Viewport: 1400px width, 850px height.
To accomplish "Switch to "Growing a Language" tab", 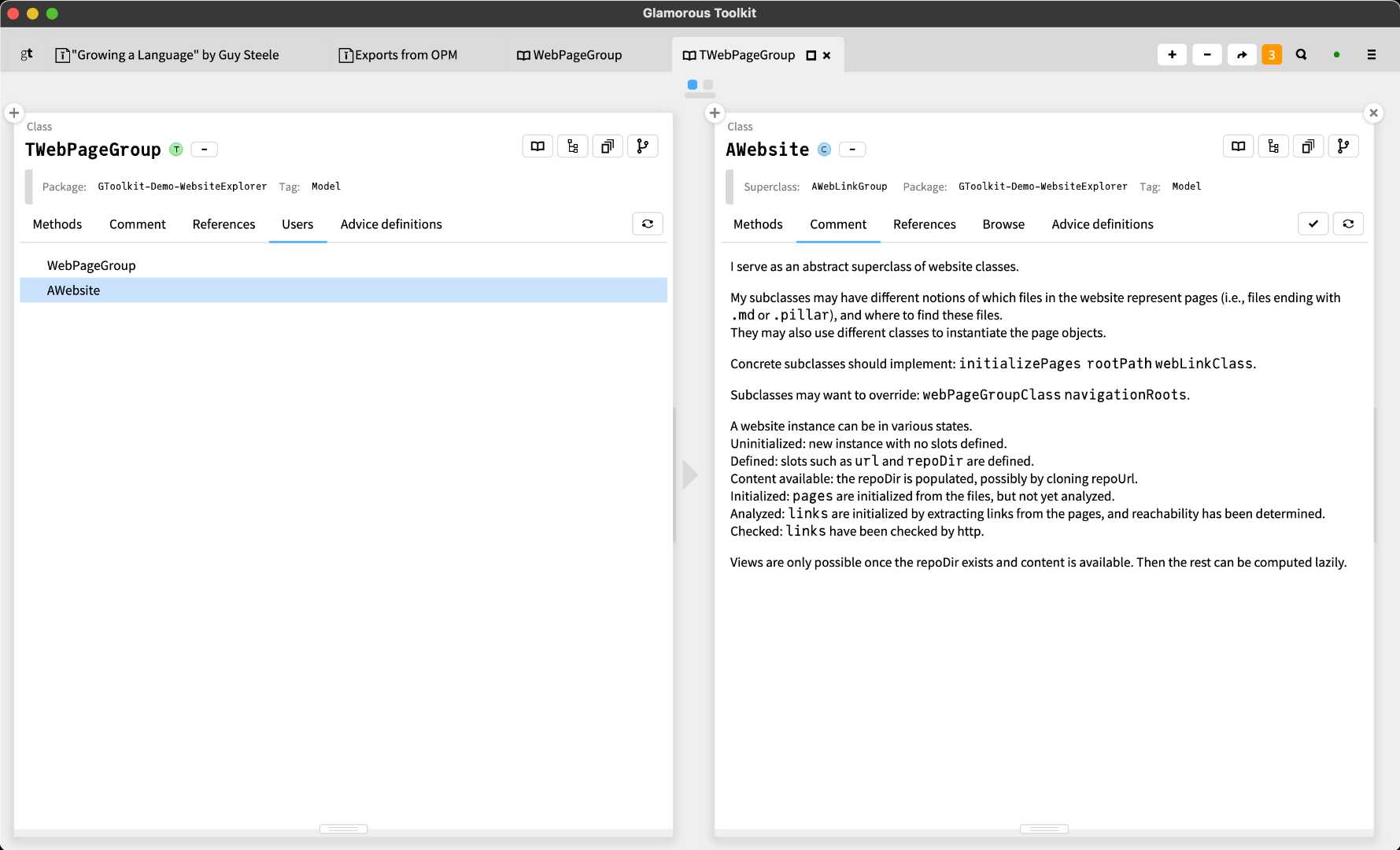I will tap(167, 55).
